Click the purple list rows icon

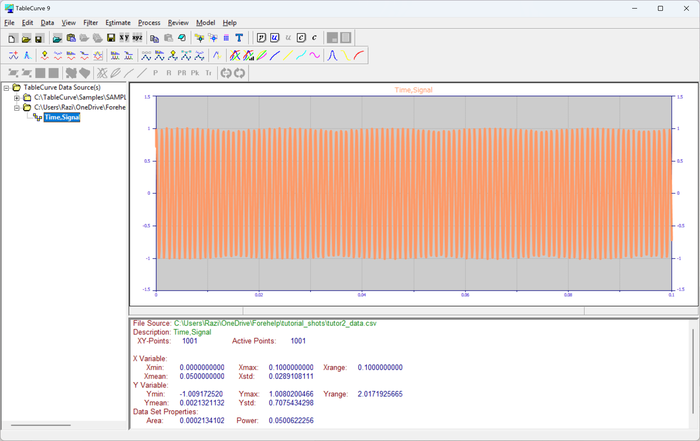coord(226,38)
